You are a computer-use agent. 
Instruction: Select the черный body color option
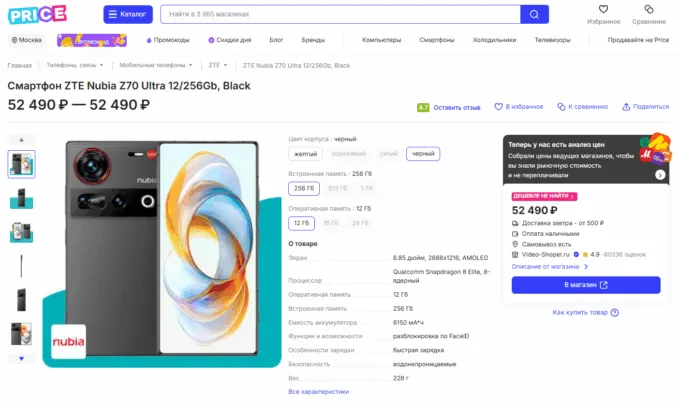click(422, 154)
